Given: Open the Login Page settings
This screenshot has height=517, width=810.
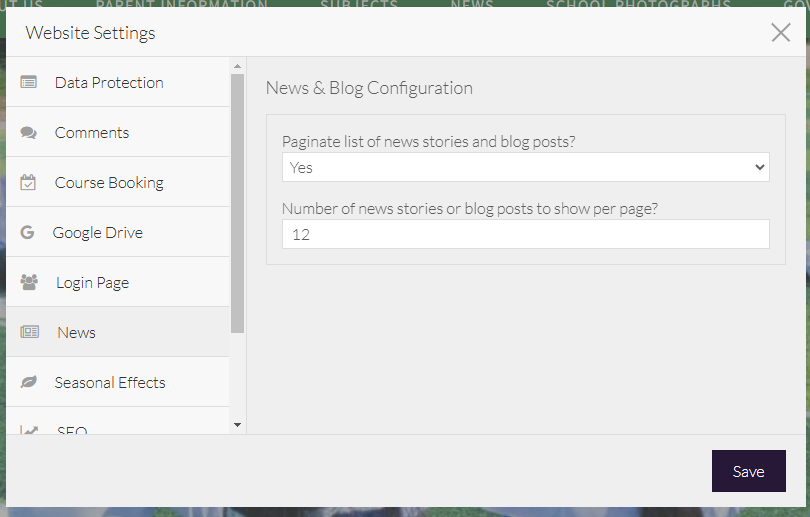Looking at the screenshot, I should tap(92, 282).
